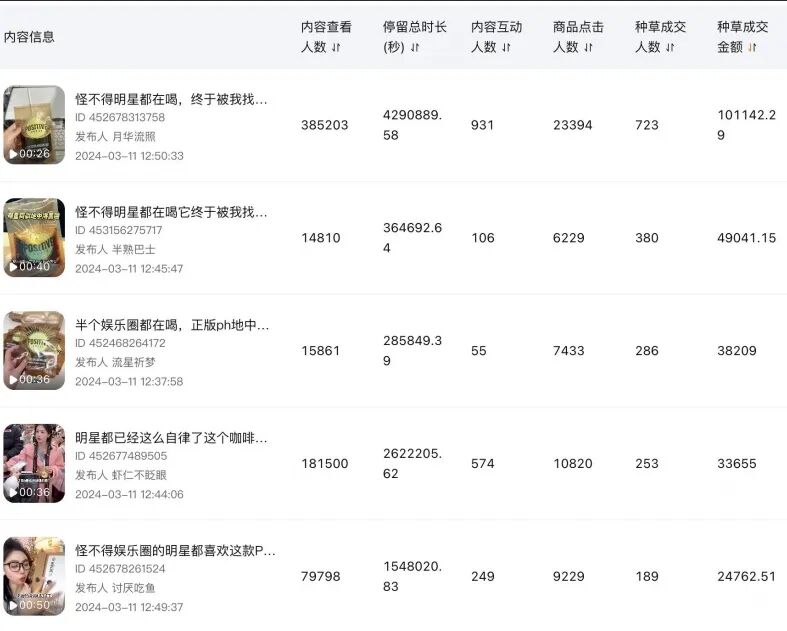Click the 内容查看人数 header label
Image resolution: width=787 pixels, height=631 pixels.
(x=326, y=37)
